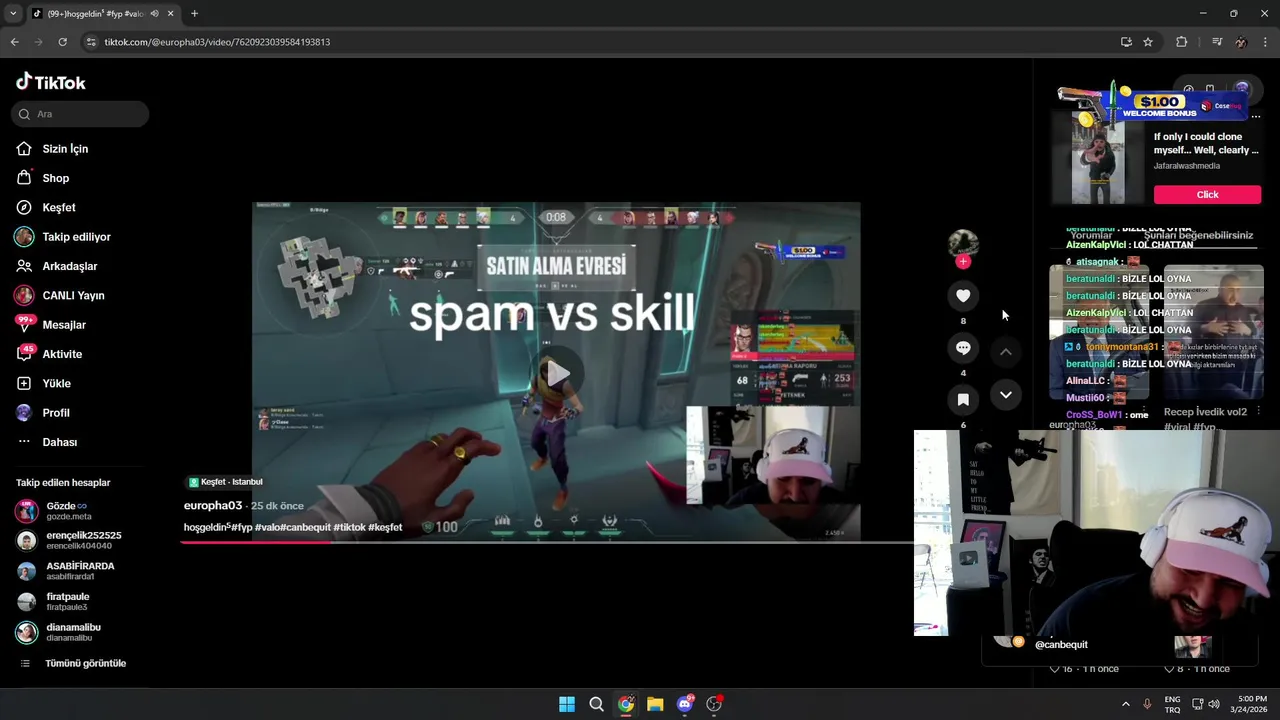Open Chrome profile avatar
Image resolution: width=1280 pixels, height=720 pixels.
[1241, 42]
